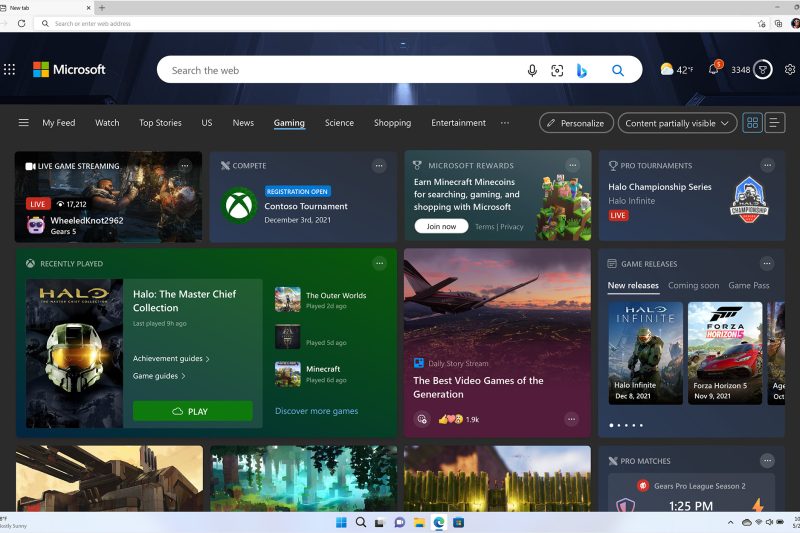Screen dimensions: 800x533
Task: Open Pro Matches card more options
Action: pos(767,461)
